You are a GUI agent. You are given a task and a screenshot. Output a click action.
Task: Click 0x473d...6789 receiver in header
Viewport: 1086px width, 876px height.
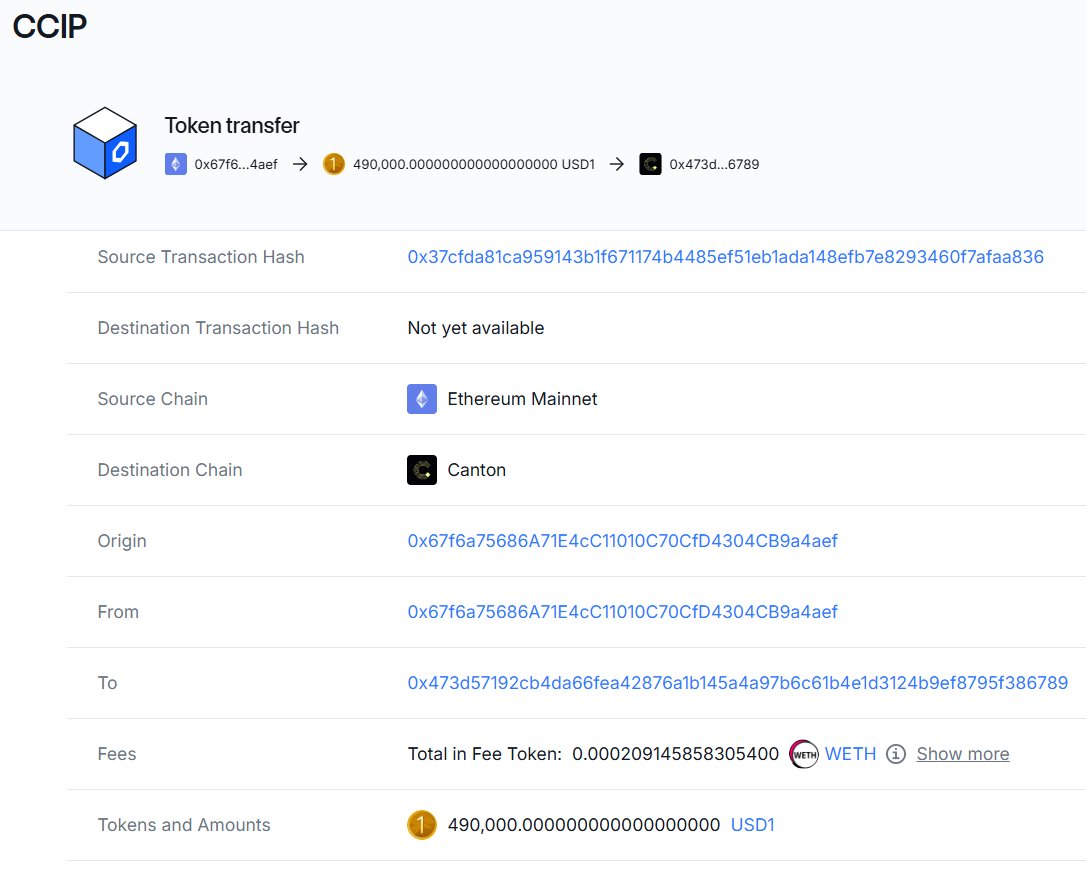click(x=714, y=164)
